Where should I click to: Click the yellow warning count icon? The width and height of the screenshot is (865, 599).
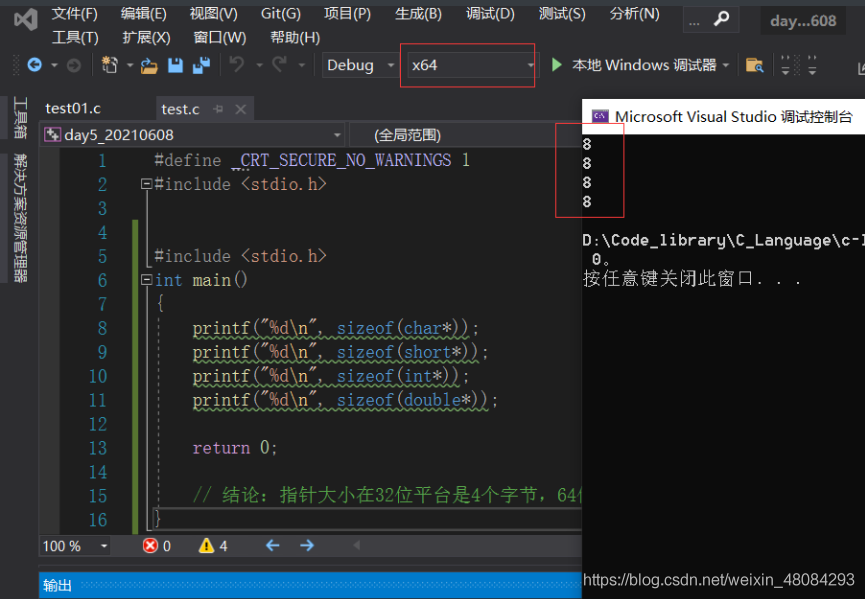coord(206,545)
